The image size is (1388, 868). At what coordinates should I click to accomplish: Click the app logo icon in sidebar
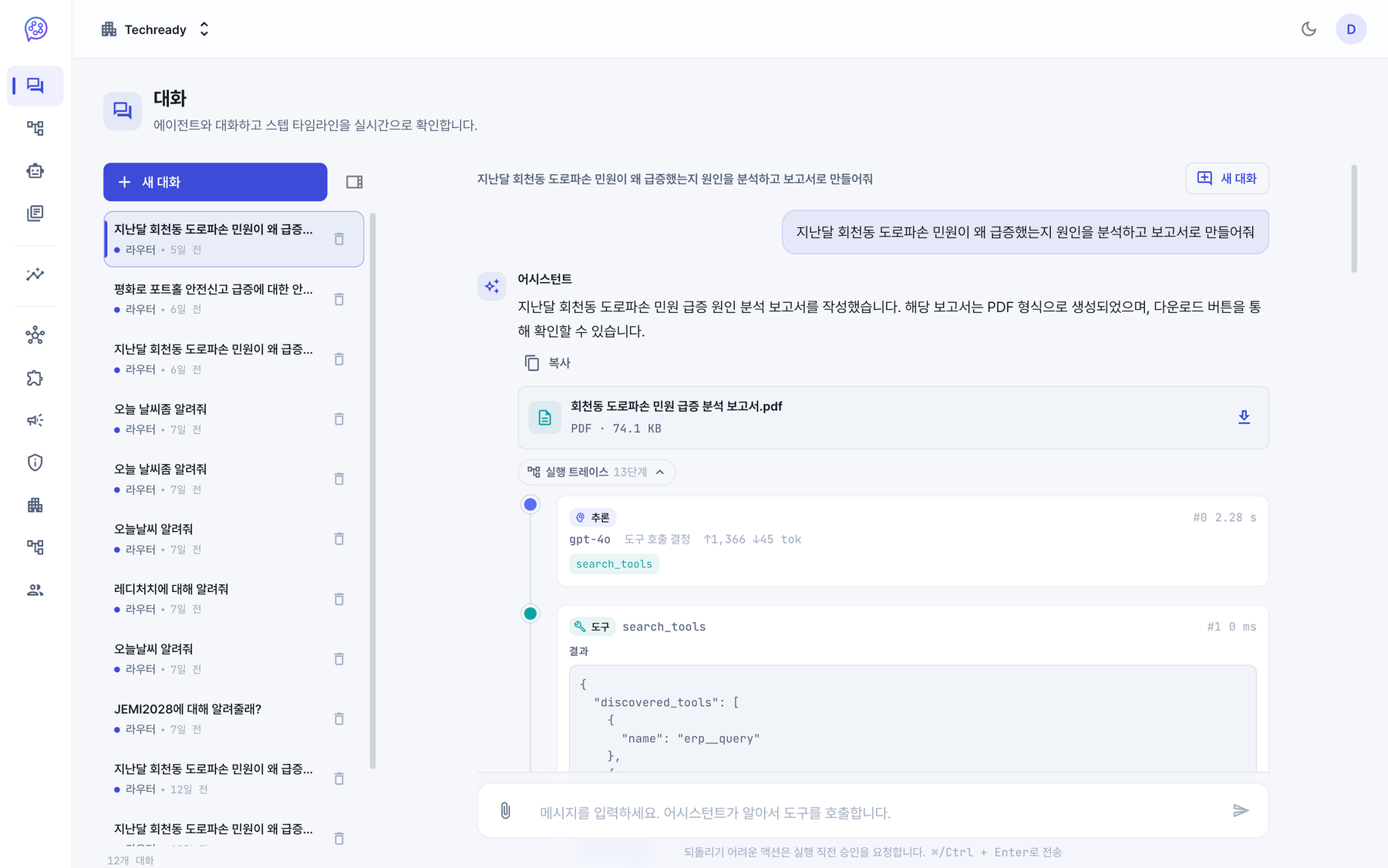pos(35,29)
